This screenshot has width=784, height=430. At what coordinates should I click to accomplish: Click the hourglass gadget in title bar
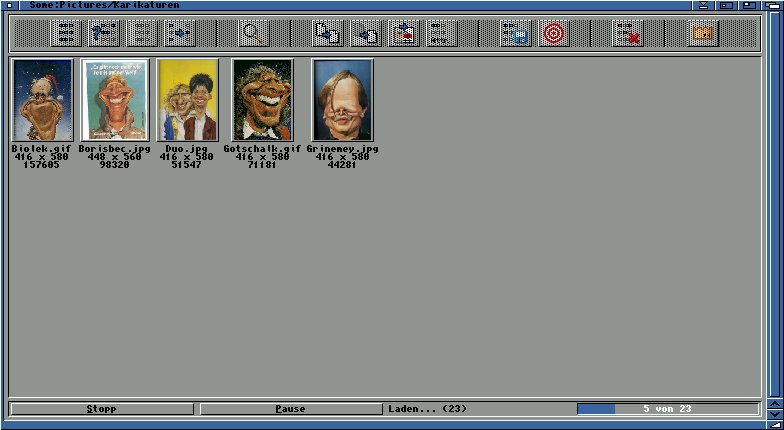pos(704,5)
